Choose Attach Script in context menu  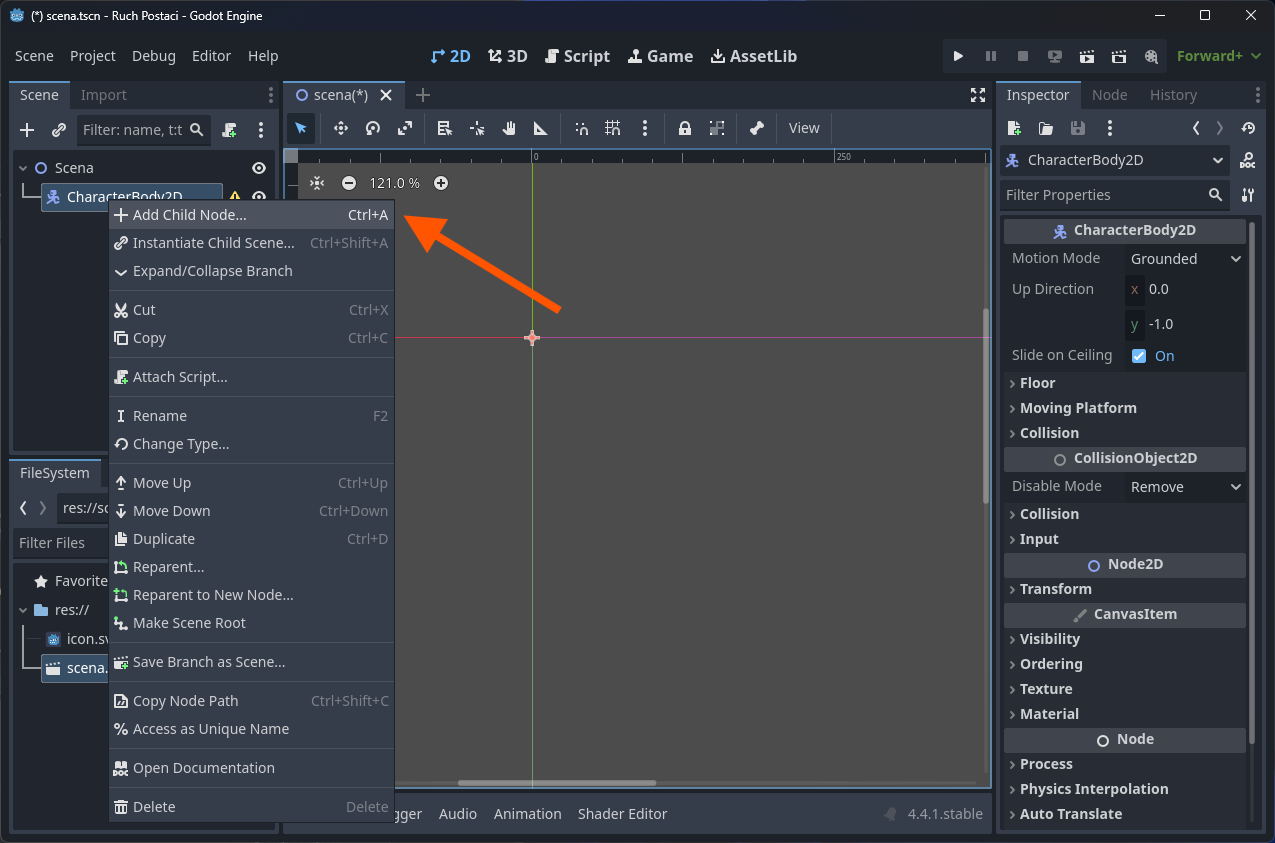tap(251, 377)
